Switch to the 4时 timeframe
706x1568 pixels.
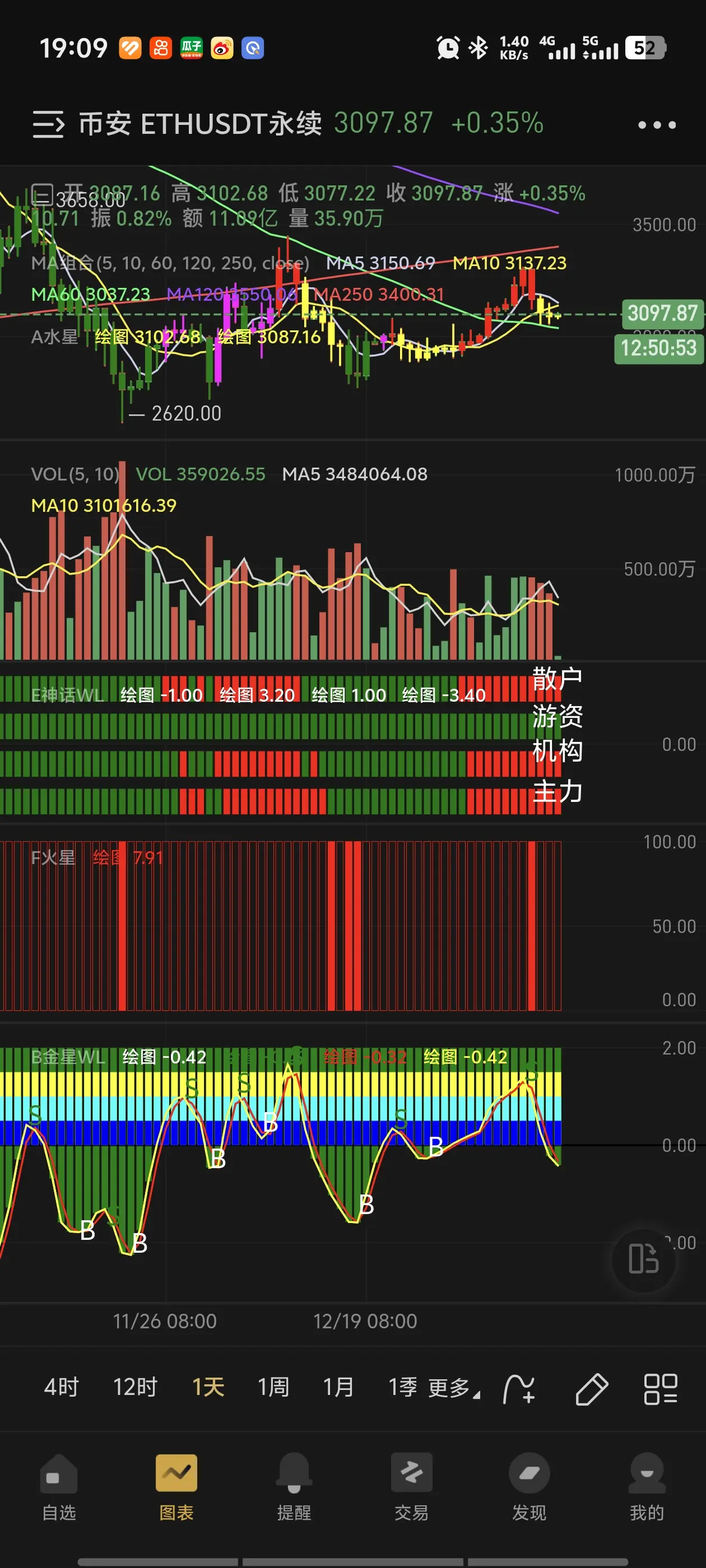[x=62, y=1388]
